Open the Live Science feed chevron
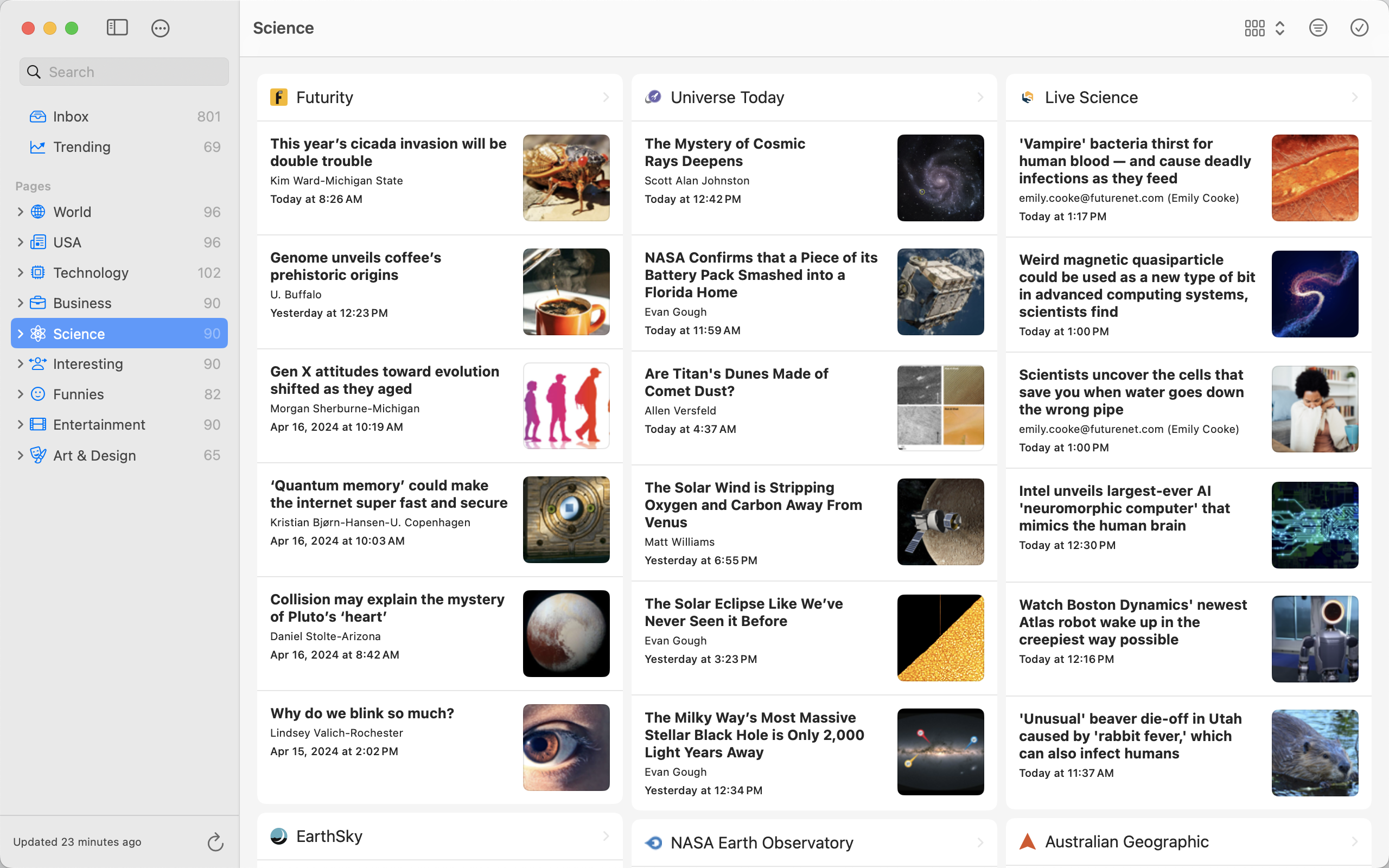The image size is (1389, 868). click(1354, 98)
